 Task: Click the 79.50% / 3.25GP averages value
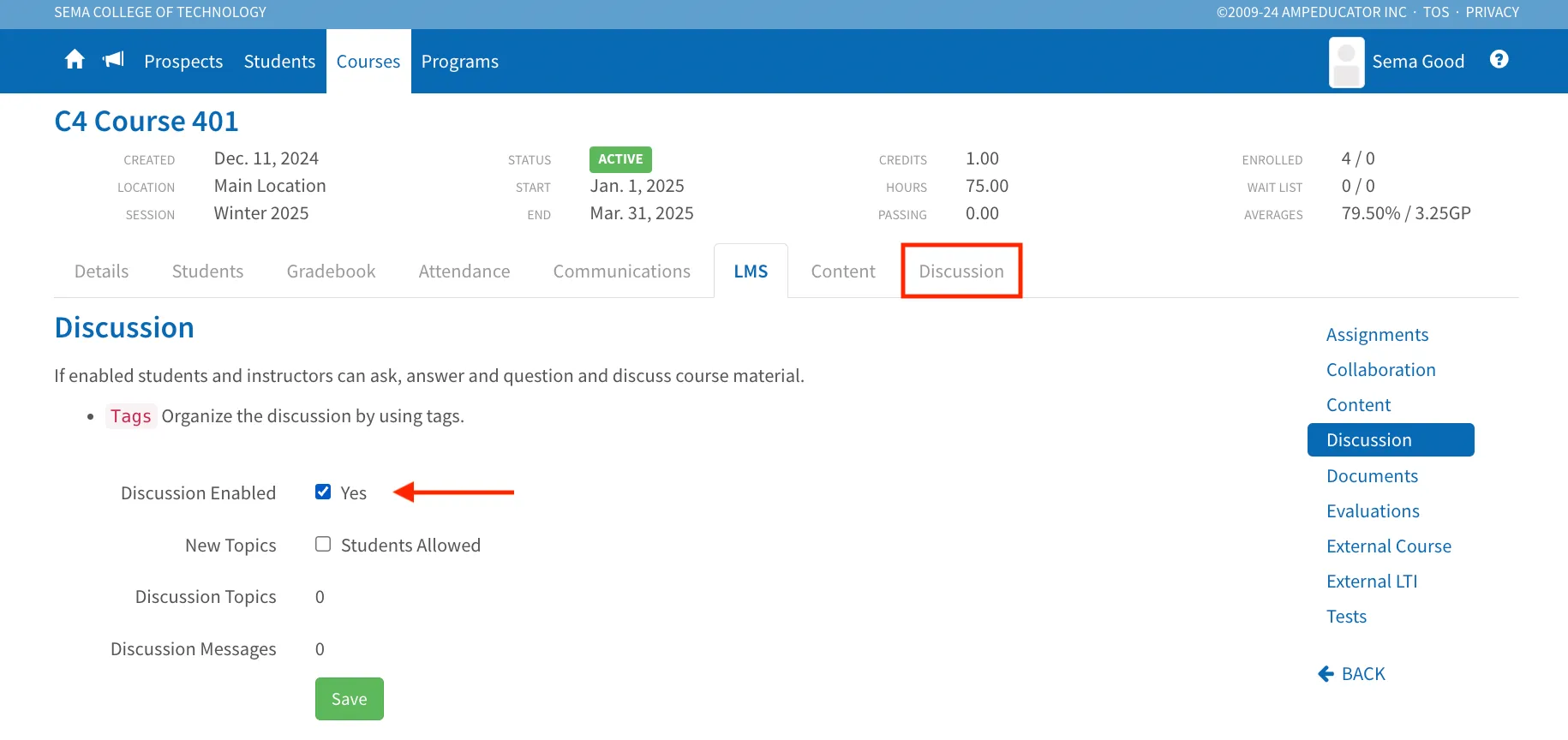point(1406,213)
